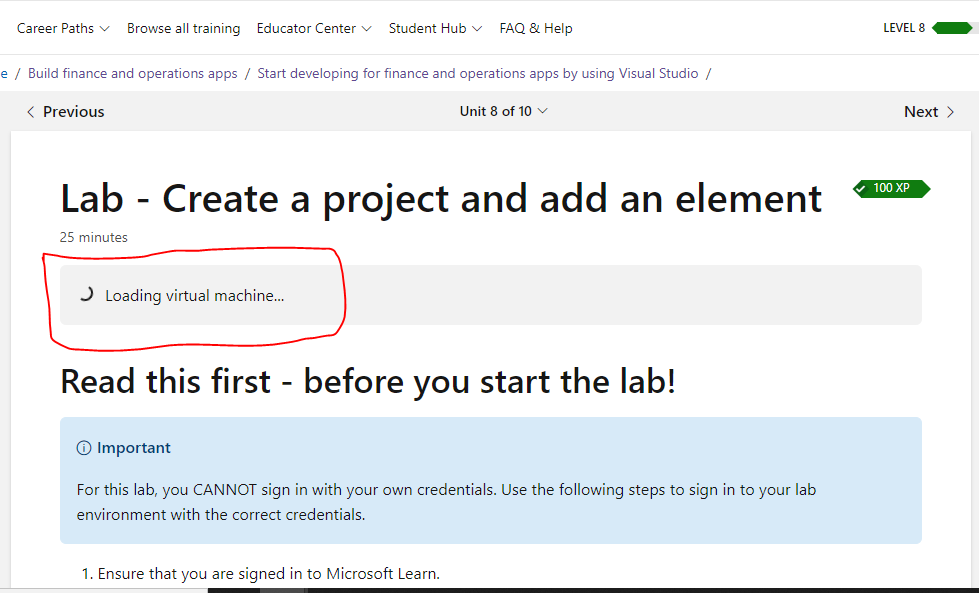
Task: Click the Previous chevron arrow icon
Action: pos(30,111)
